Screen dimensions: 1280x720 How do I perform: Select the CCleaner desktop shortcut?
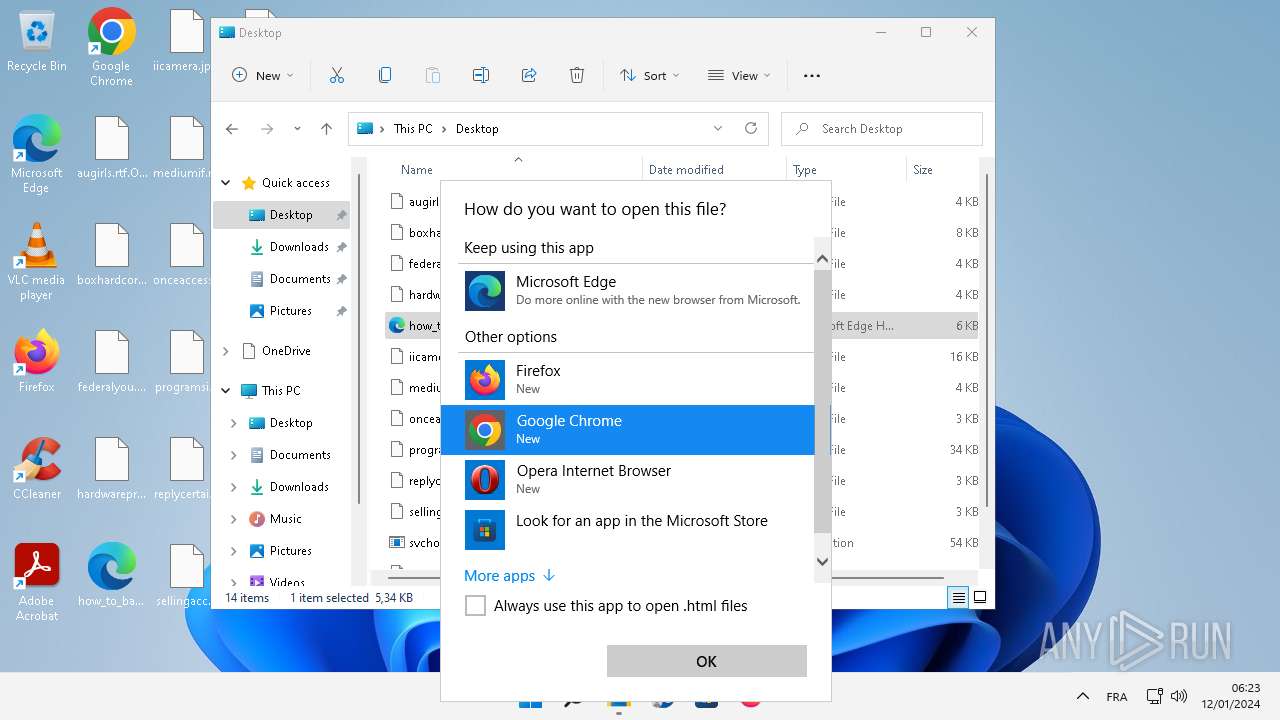coord(37,469)
